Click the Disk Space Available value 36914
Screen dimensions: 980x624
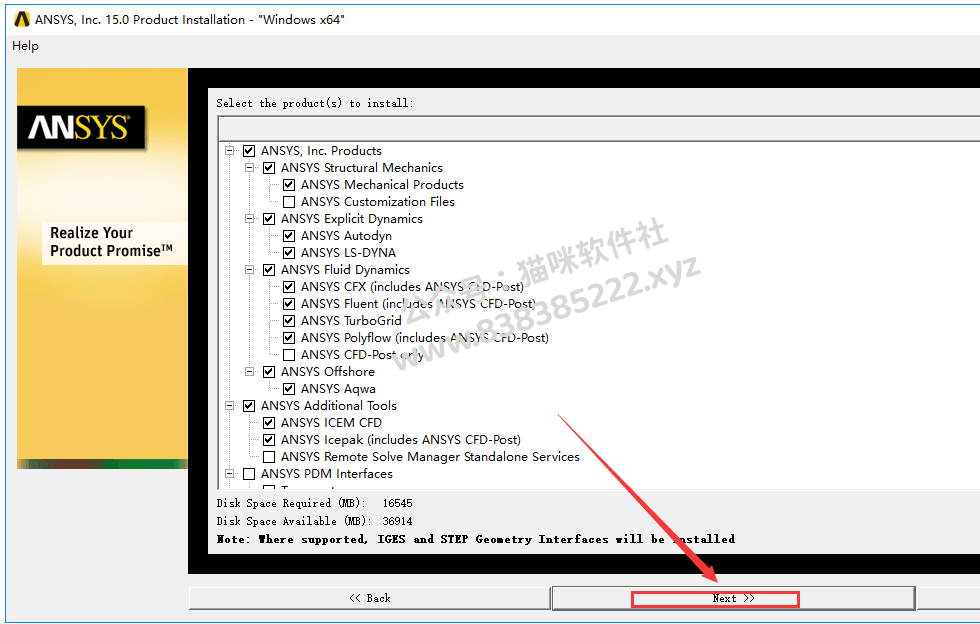[x=398, y=521]
